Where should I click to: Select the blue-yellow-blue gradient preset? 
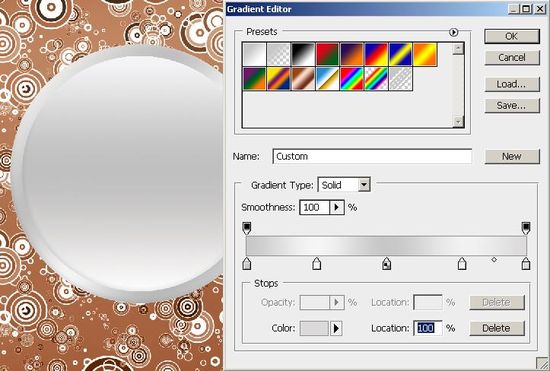coord(401,54)
